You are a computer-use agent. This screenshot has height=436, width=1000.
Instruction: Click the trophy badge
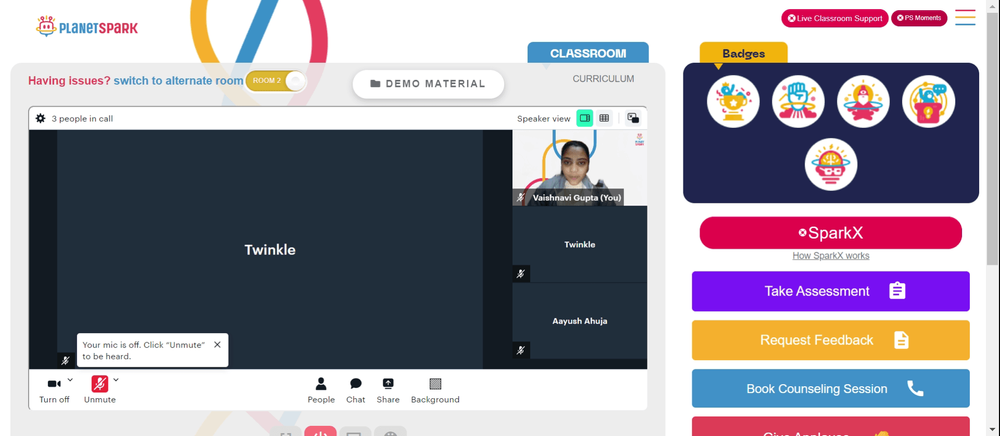[733, 101]
